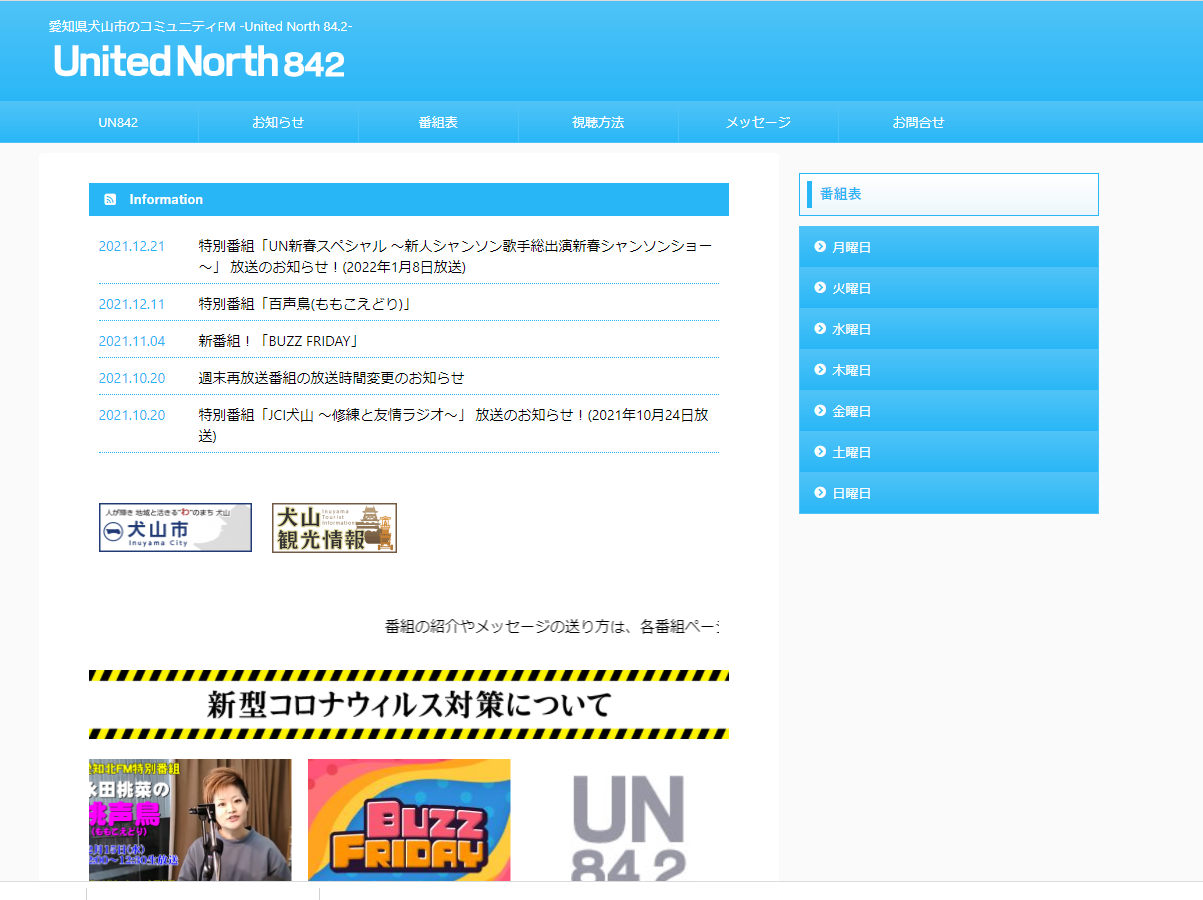
Task: Select 月曜日 in the program schedule sidebar
Action: (949, 247)
